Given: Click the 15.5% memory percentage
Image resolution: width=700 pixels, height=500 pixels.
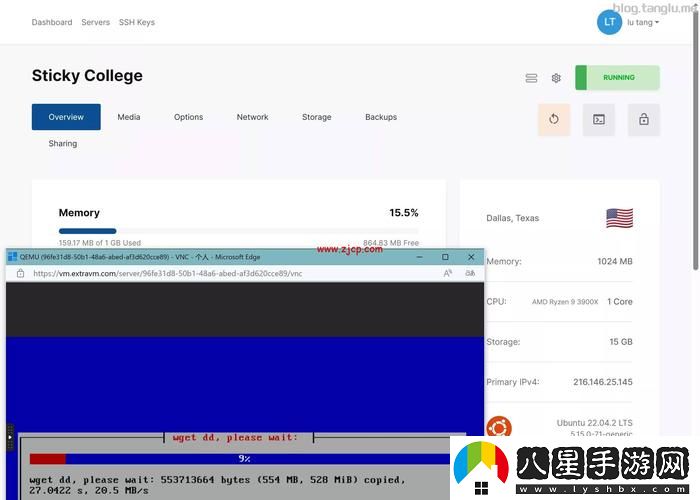Looking at the screenshot, I should click(404, 212).
